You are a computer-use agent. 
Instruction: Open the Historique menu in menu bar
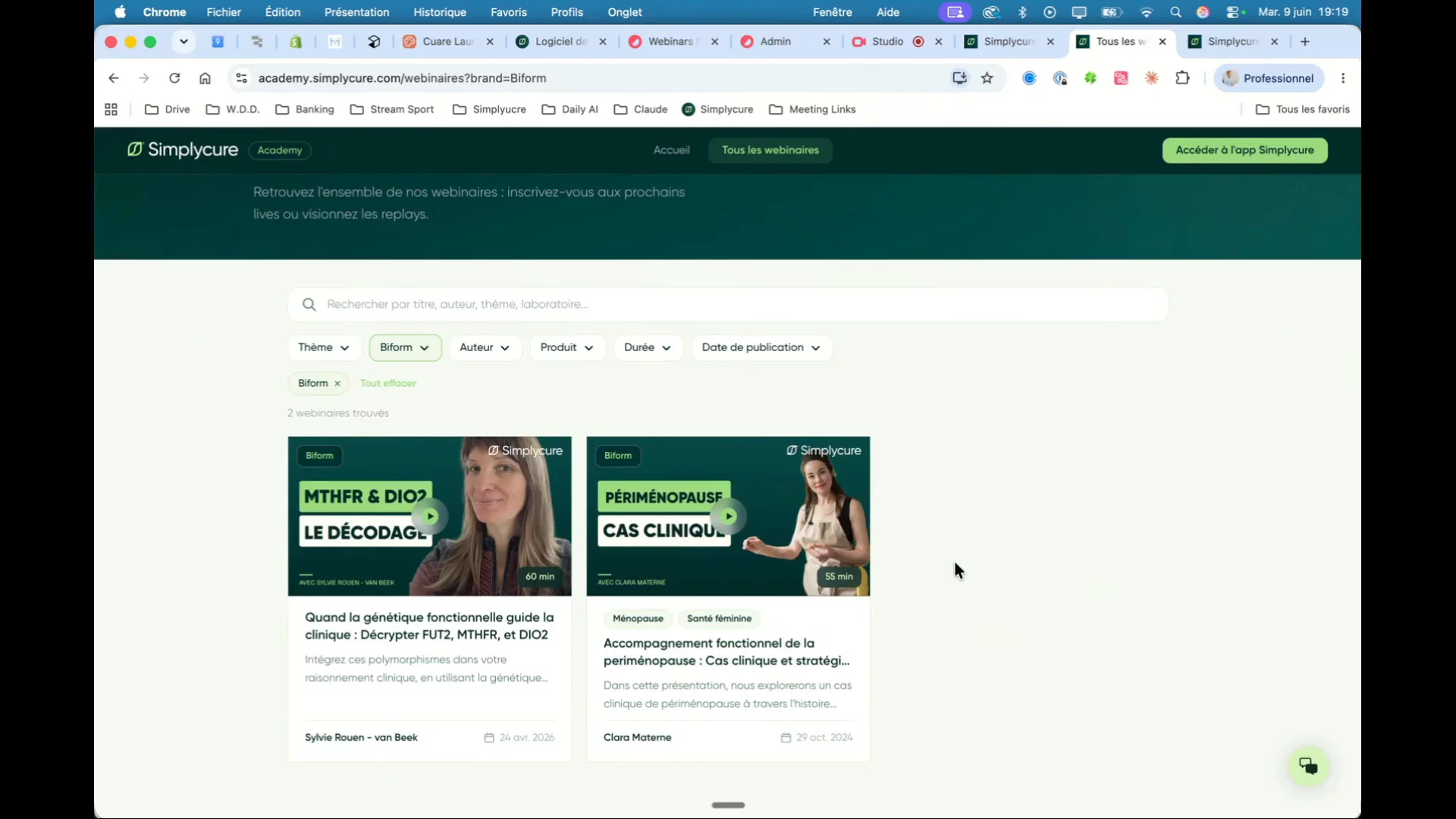pos(440,12)
